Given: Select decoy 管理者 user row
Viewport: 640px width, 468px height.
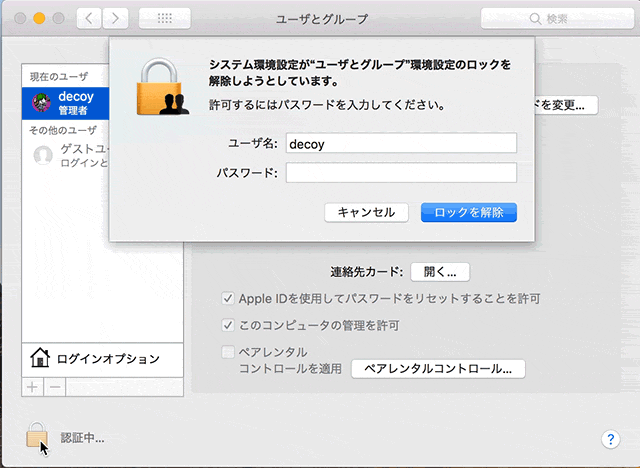Looking at the screenshot, I should (65, 103).
